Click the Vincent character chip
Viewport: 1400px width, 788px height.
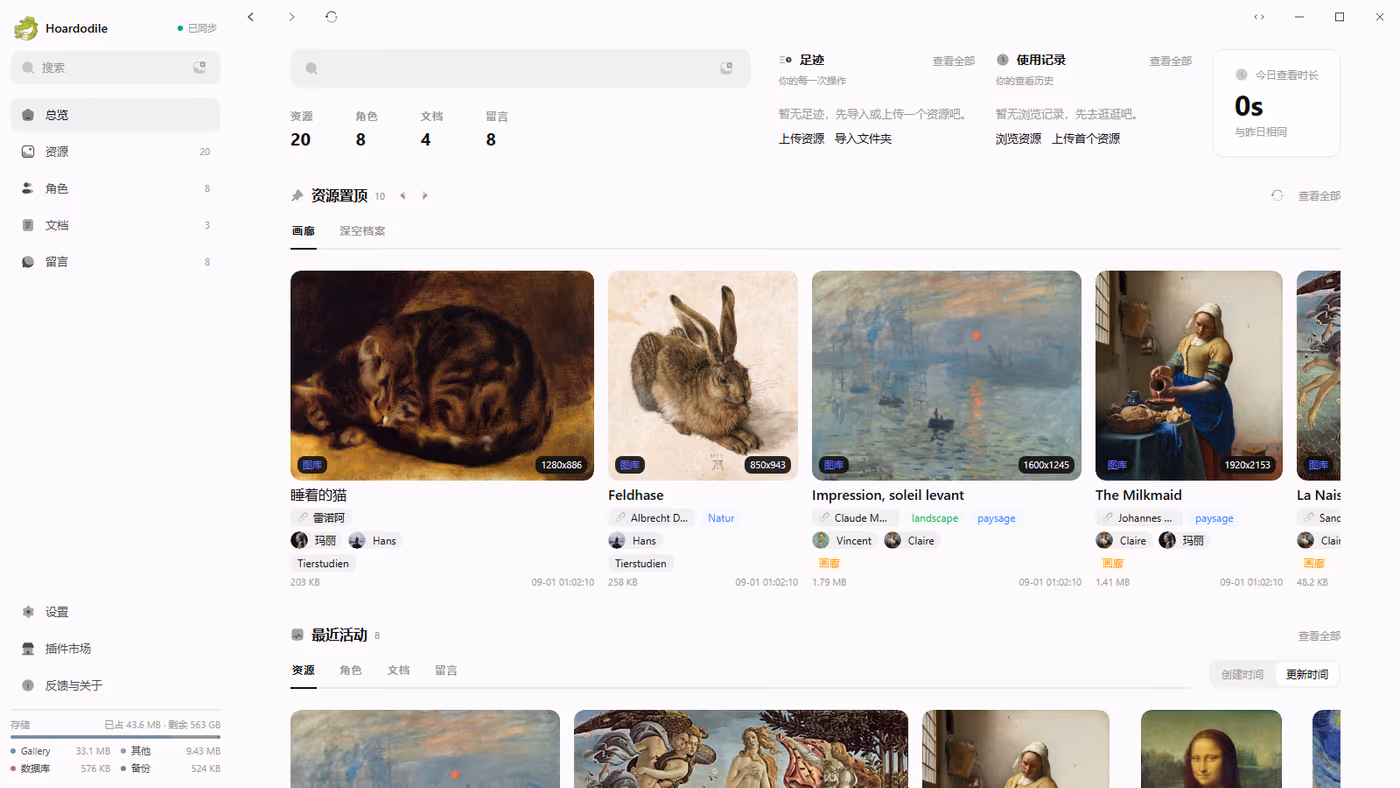tap(843, 541)
